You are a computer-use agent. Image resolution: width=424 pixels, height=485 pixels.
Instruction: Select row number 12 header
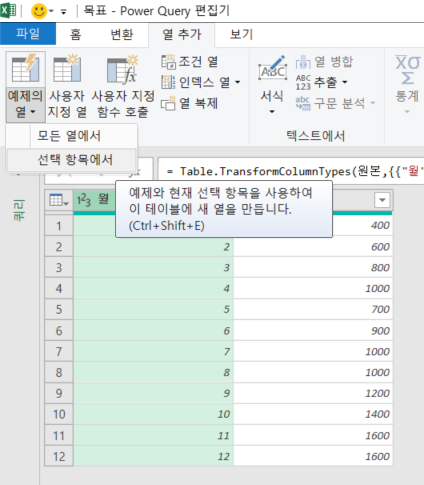click(59, 457)
